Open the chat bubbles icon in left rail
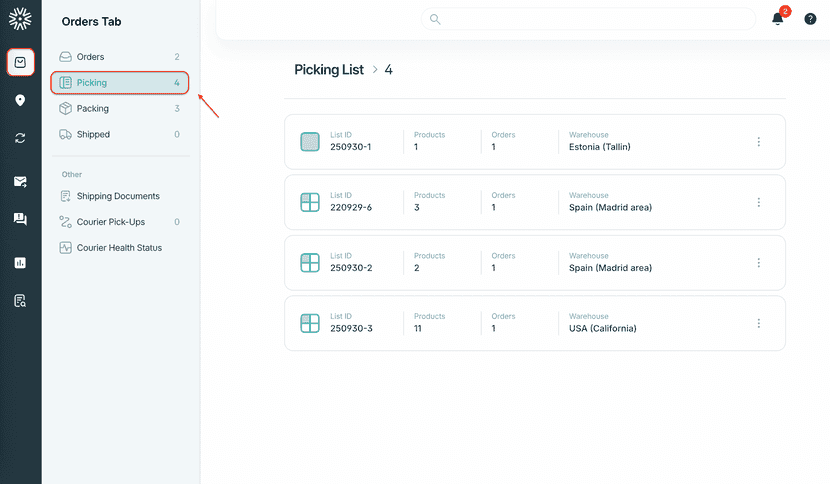This screenshot has height=484, width=830. pos(20,219)
